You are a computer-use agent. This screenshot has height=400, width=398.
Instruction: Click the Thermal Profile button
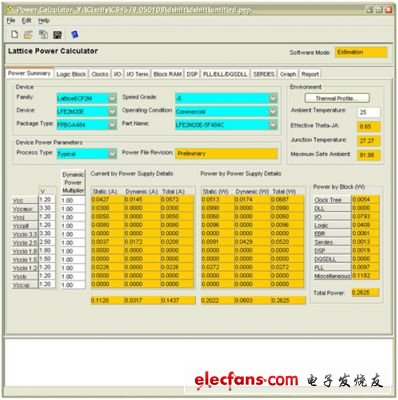337,98
